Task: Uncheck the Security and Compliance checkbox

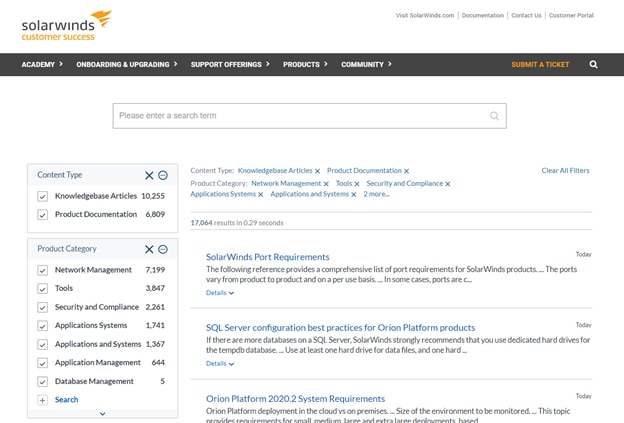Action: point(43,307)
